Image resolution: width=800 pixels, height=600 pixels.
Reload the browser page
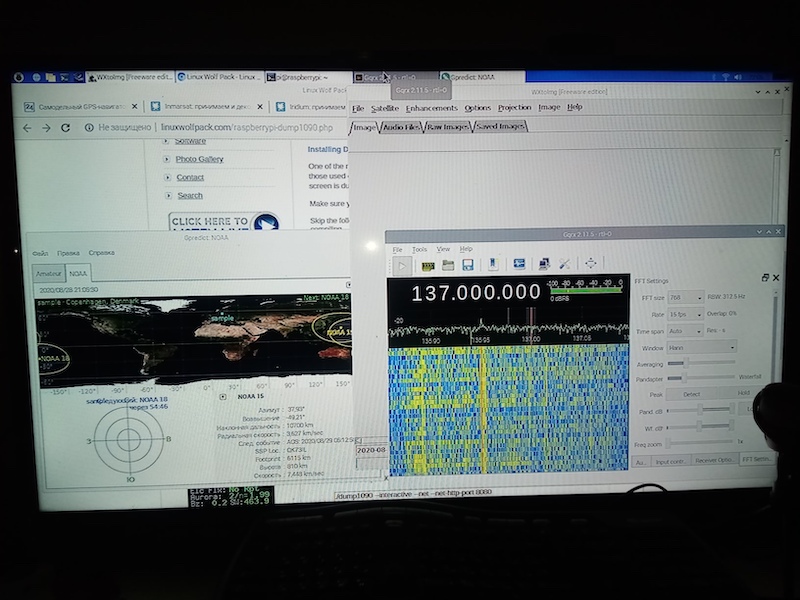click(x=66, y=128)
